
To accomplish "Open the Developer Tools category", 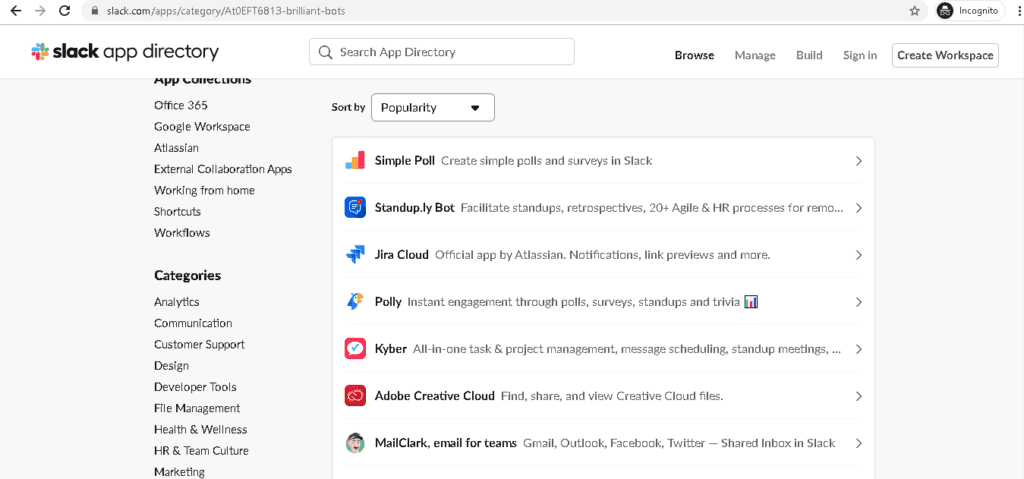I will [195, 387].
